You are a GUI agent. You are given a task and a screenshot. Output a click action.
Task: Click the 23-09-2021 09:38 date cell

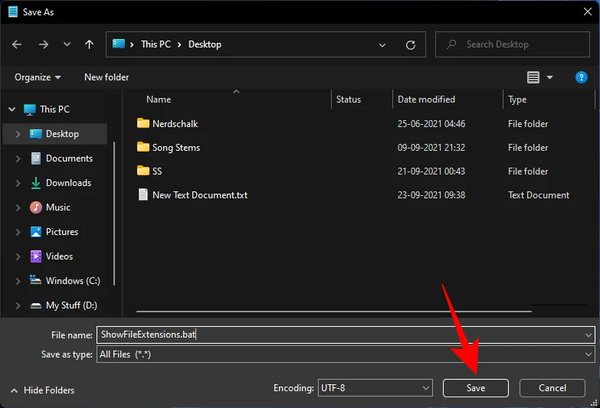[x=431, y=195]
